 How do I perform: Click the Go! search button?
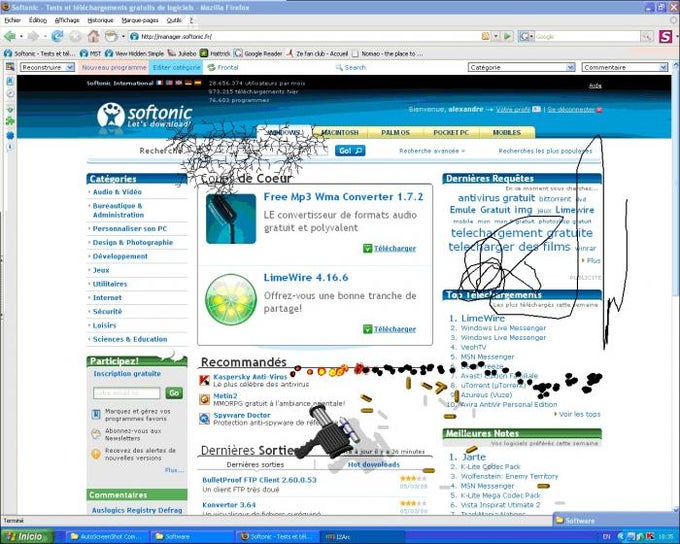(x=350, y=151)
